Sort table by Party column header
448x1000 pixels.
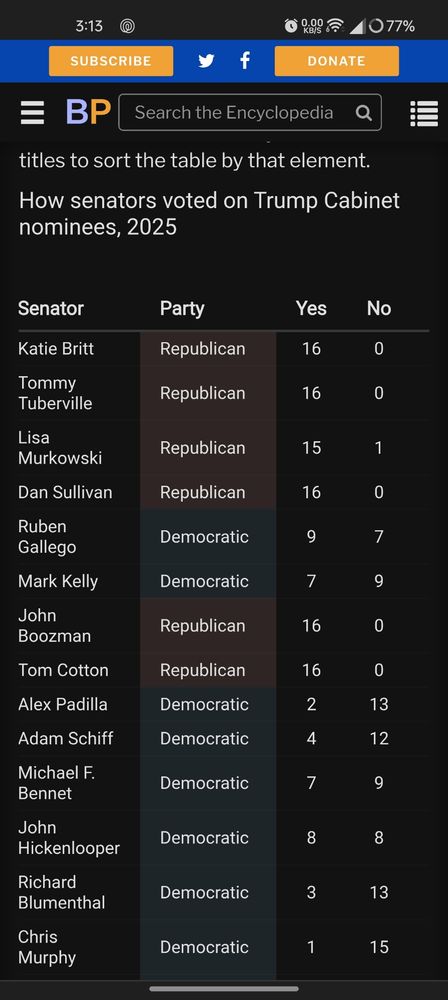pos(182,309)
